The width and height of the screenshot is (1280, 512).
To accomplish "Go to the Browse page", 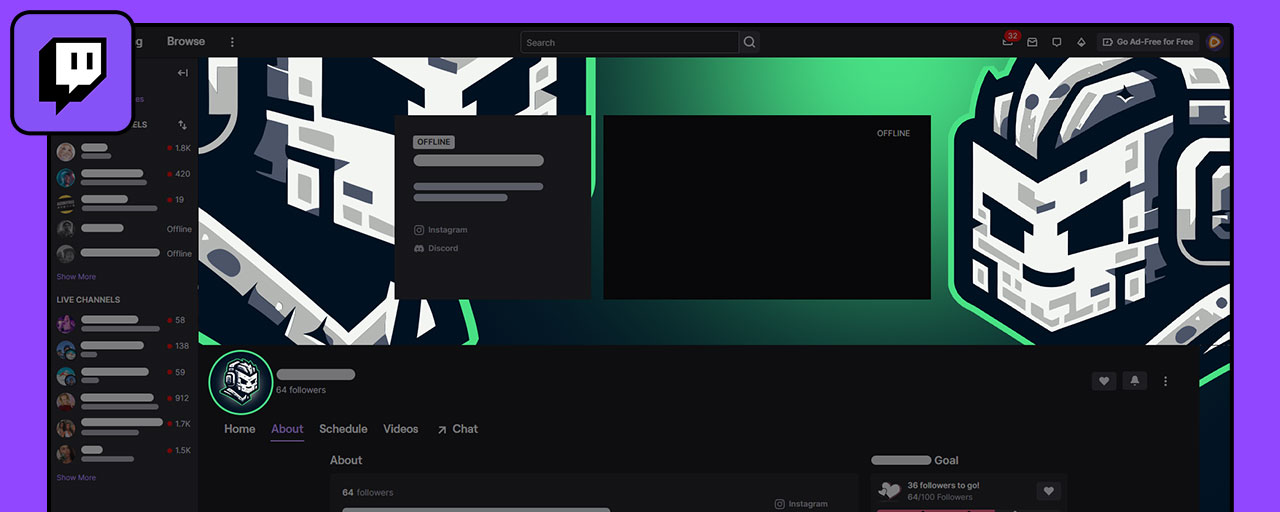I will pyautogui.click(x=186, y=42).
